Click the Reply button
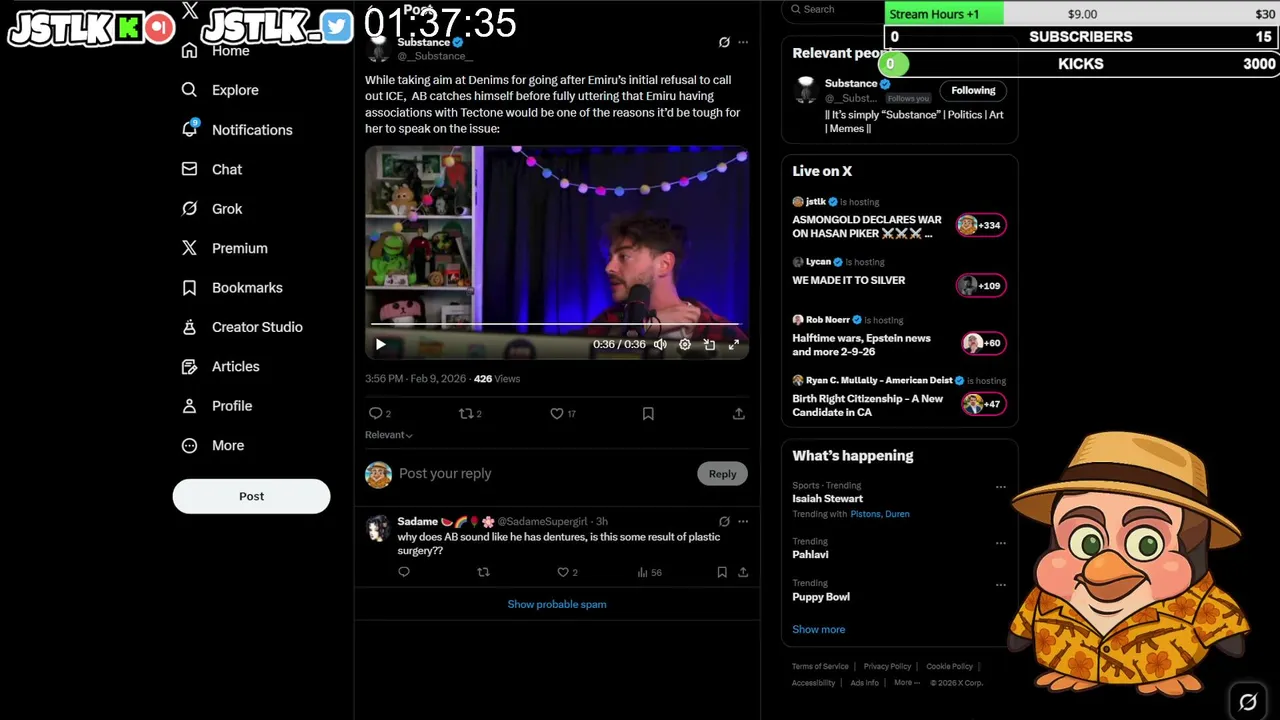Screen dimensions: 1280x720 (x=722, y=474)
